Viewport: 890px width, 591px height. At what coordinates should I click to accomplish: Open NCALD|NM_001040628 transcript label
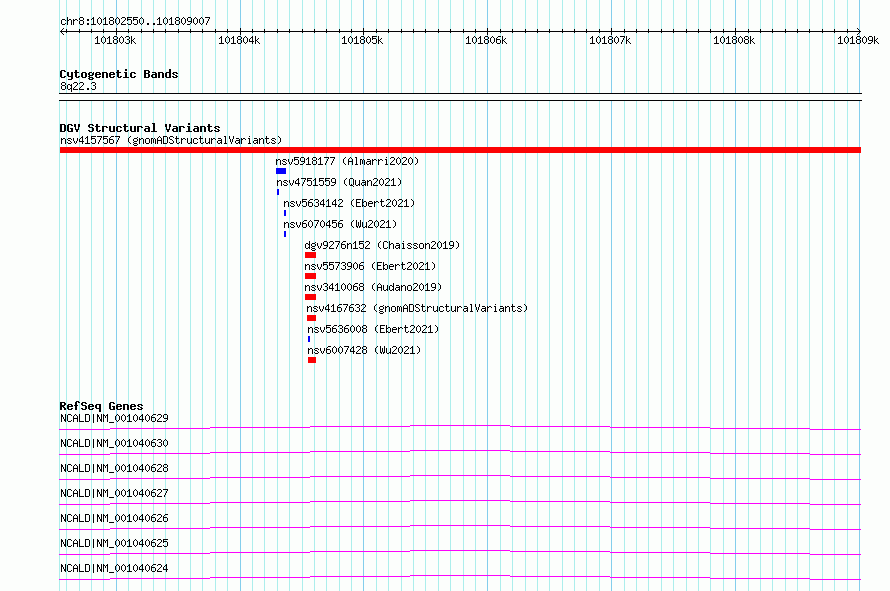click(x=114, y=468)
